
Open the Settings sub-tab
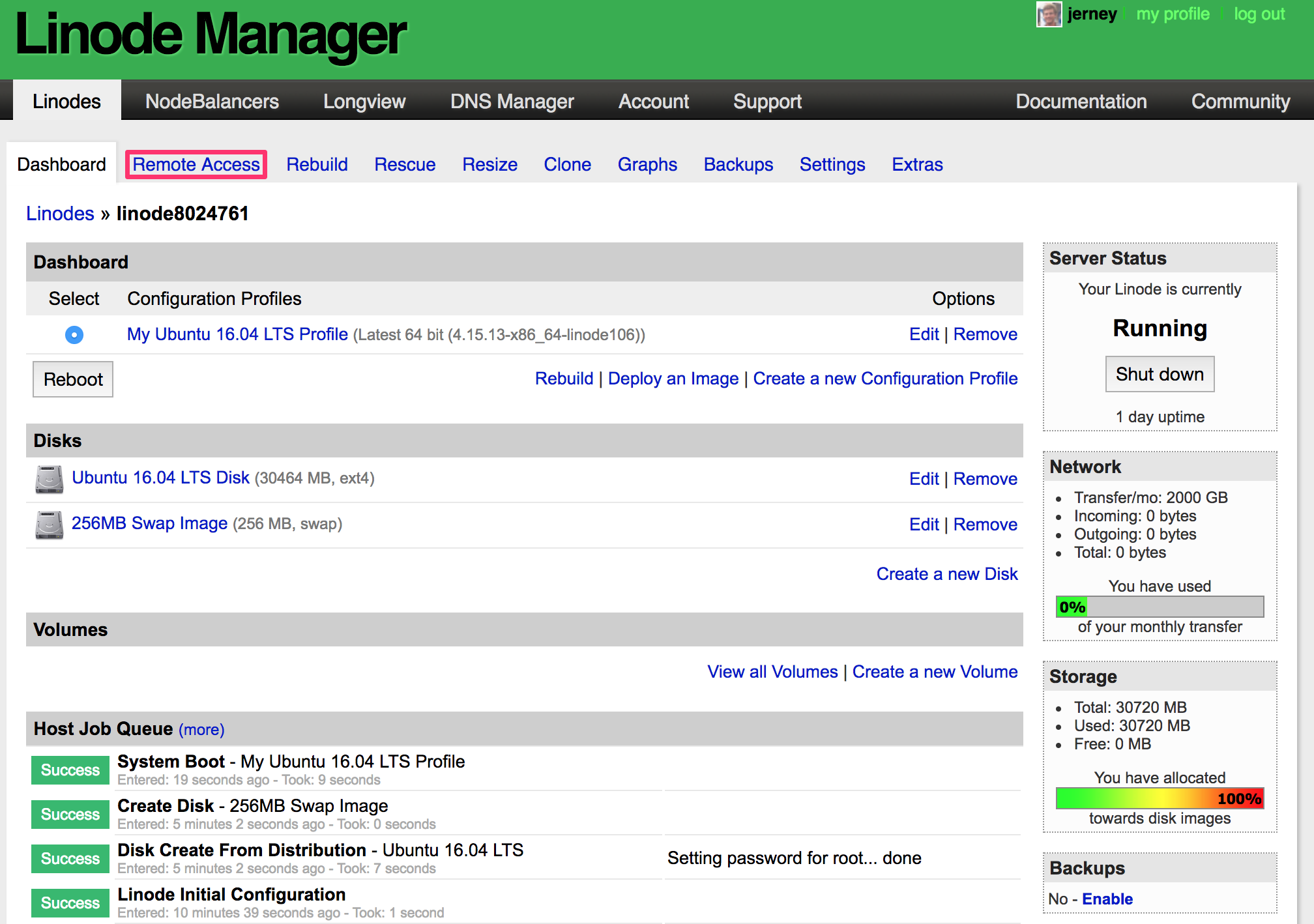point(832,164)
